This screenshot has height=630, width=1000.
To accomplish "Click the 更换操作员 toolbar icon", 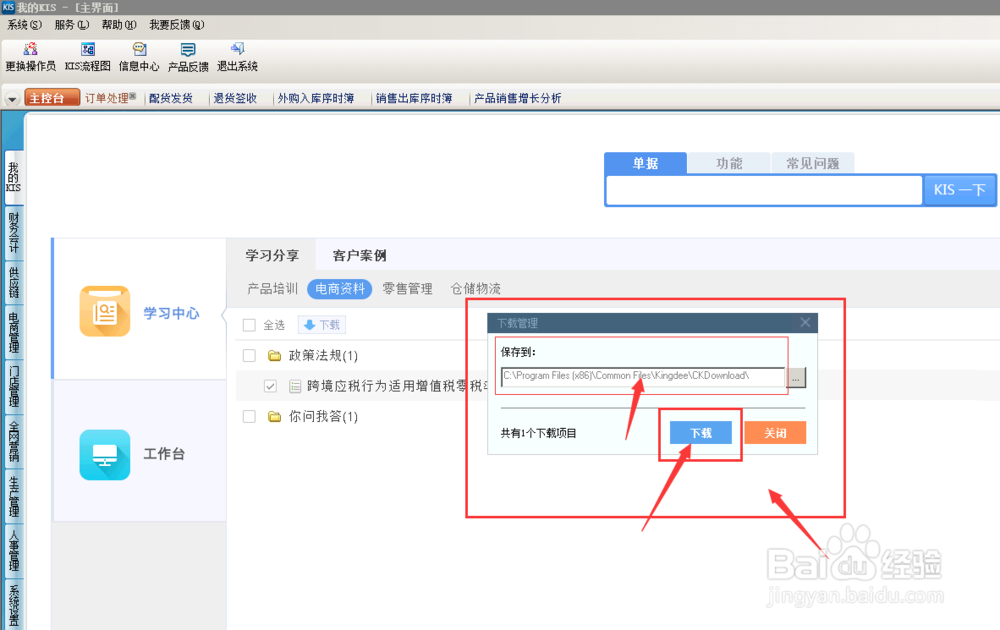I will [30, 49].
